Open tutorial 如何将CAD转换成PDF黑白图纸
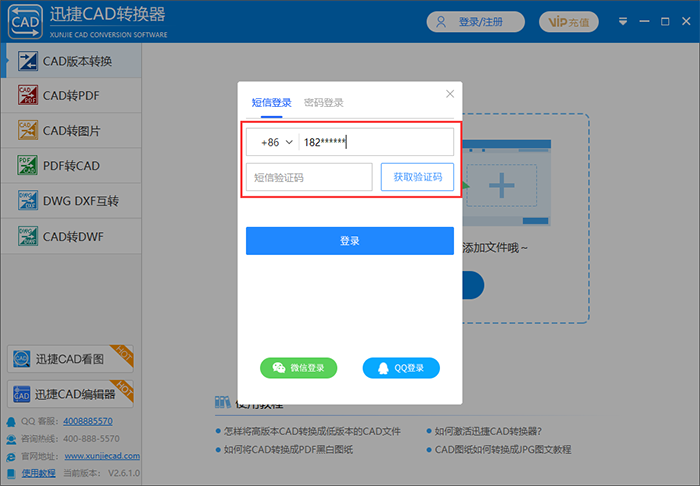Viewport: 700px width, 486px height. (288, 449)
